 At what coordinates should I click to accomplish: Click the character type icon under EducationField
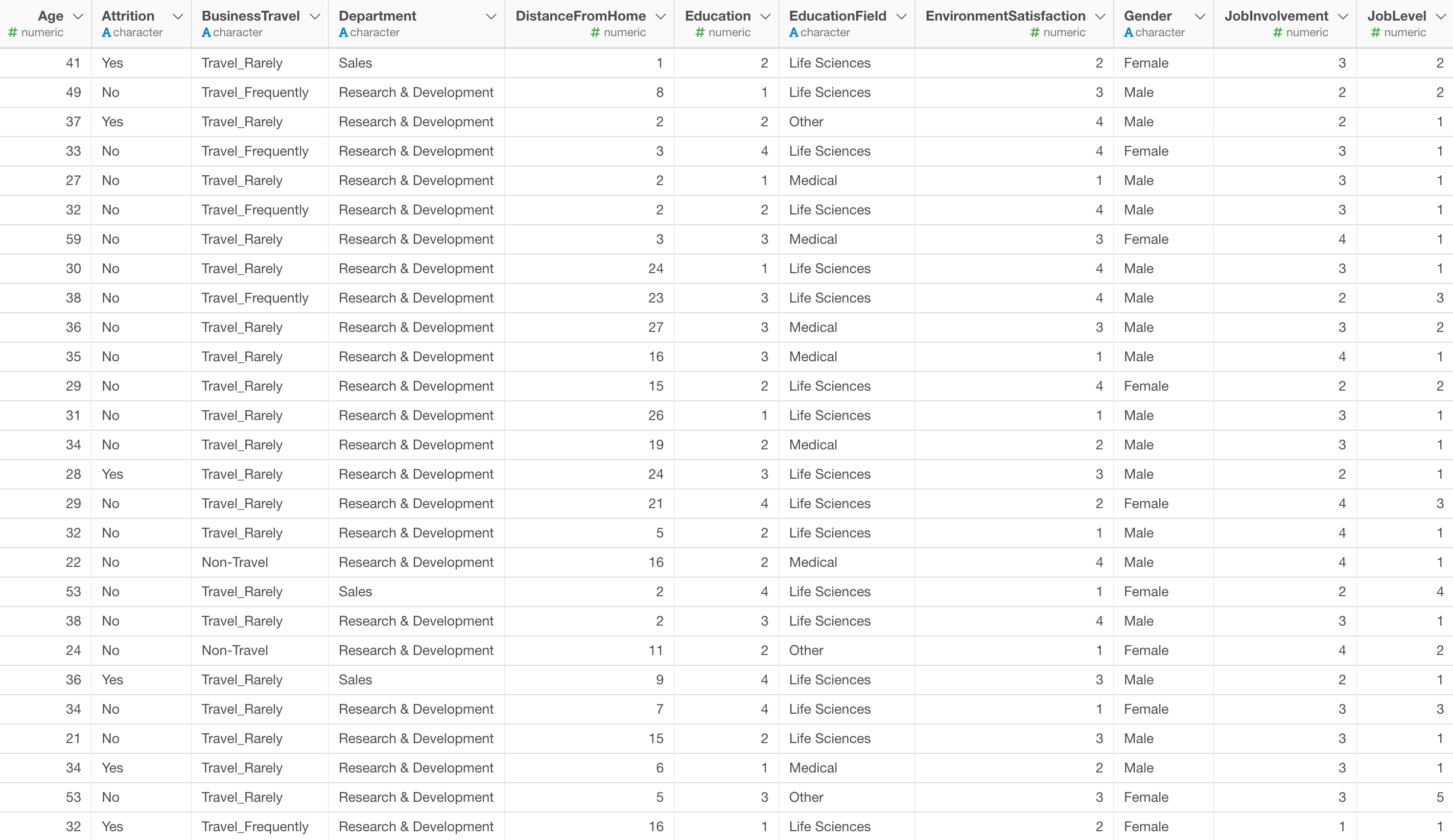pos(794,32)
